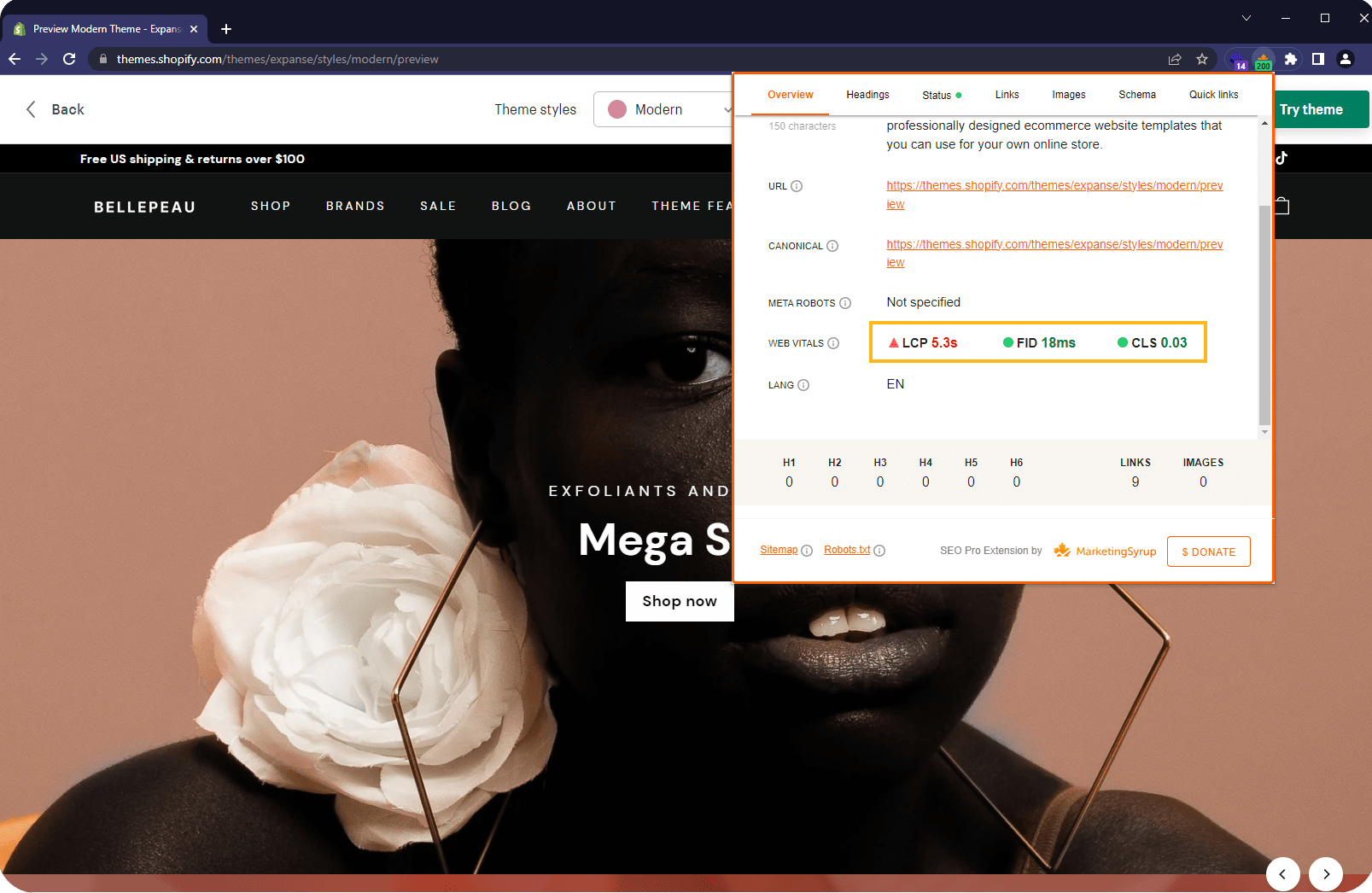Open BLOG menu item
Screen dimensions: 1372x893
(511, 206)
